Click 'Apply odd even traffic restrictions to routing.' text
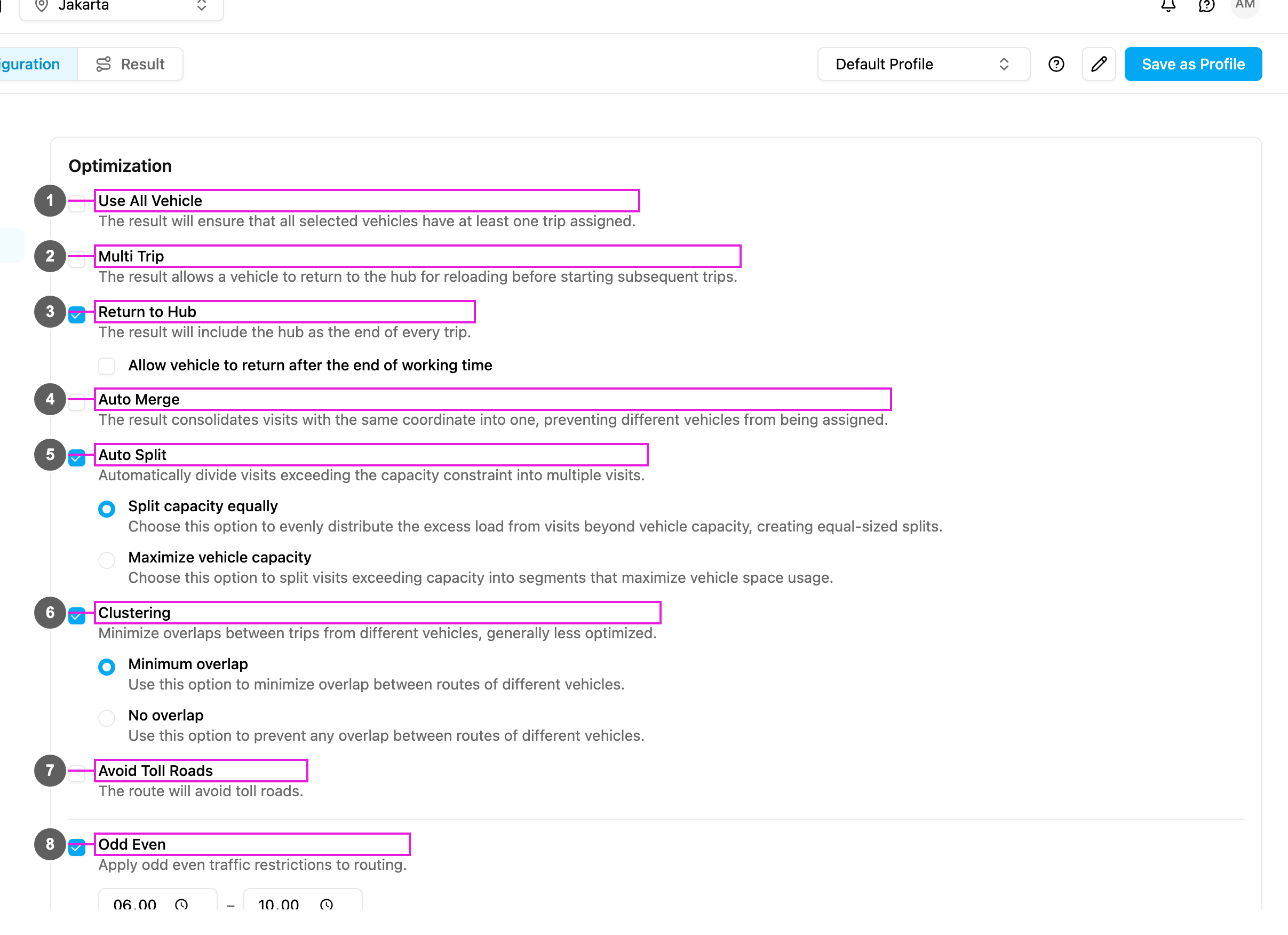 click(x=253, y=866)
